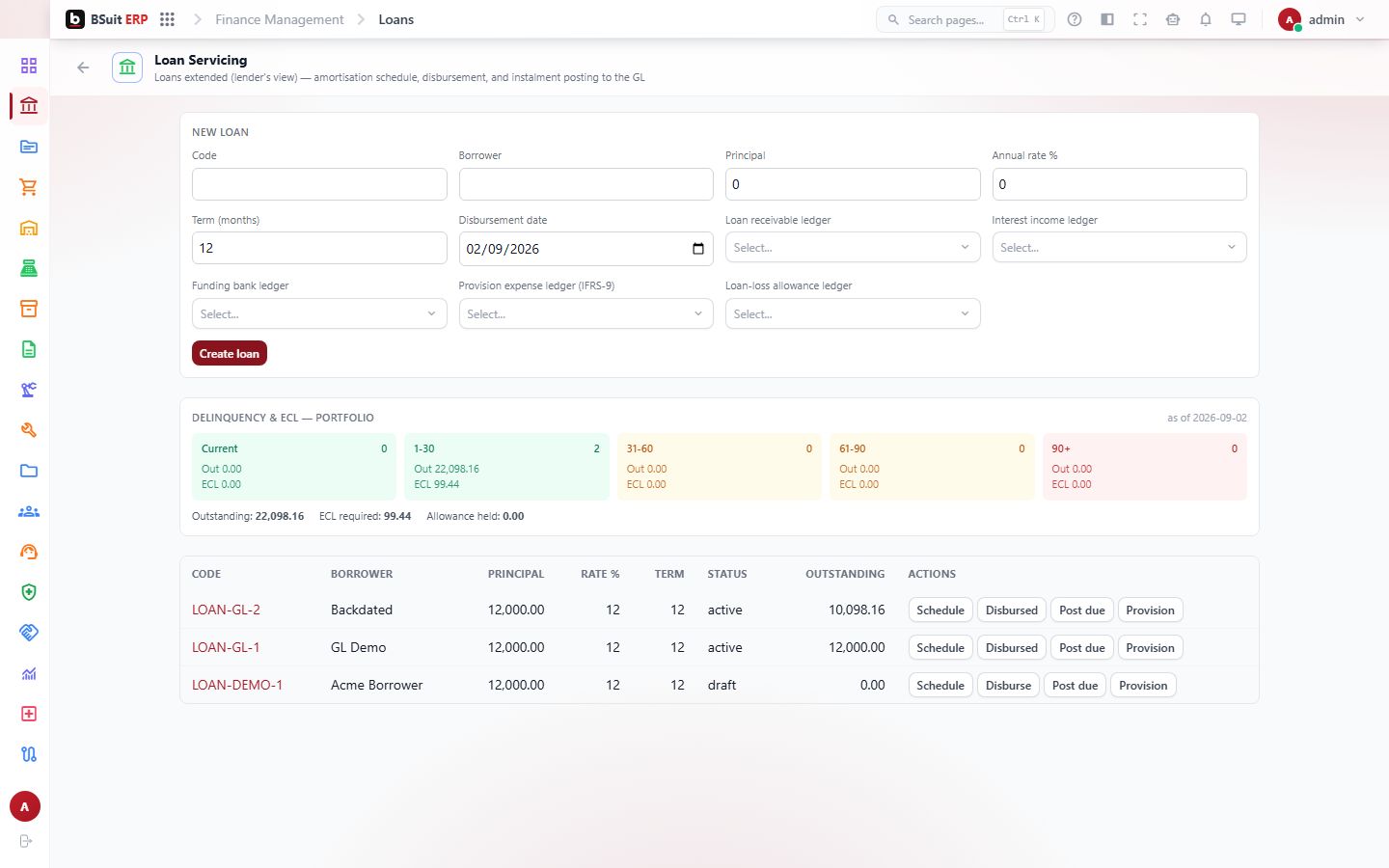The image size is (1389, 868).
Task: Toggle fullscreen mode icon
Action: [x=1140, y=19]
